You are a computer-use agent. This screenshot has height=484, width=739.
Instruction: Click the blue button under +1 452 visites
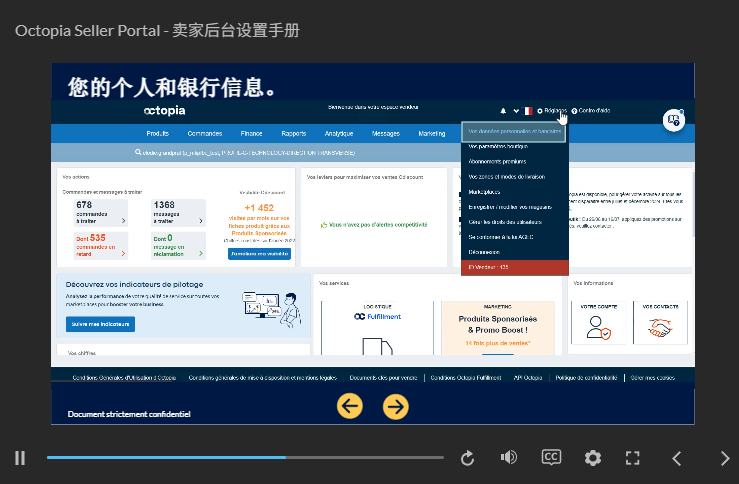259,254
